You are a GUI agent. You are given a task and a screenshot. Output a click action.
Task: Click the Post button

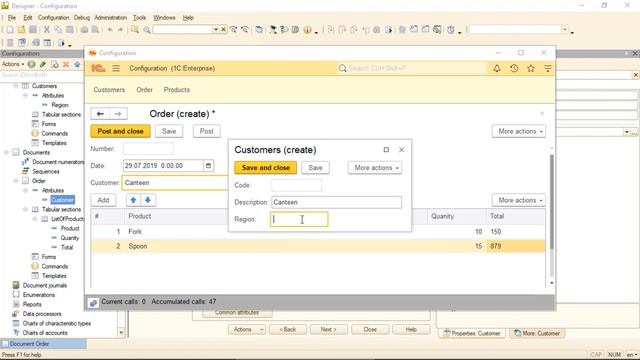(x=207, y=131)
